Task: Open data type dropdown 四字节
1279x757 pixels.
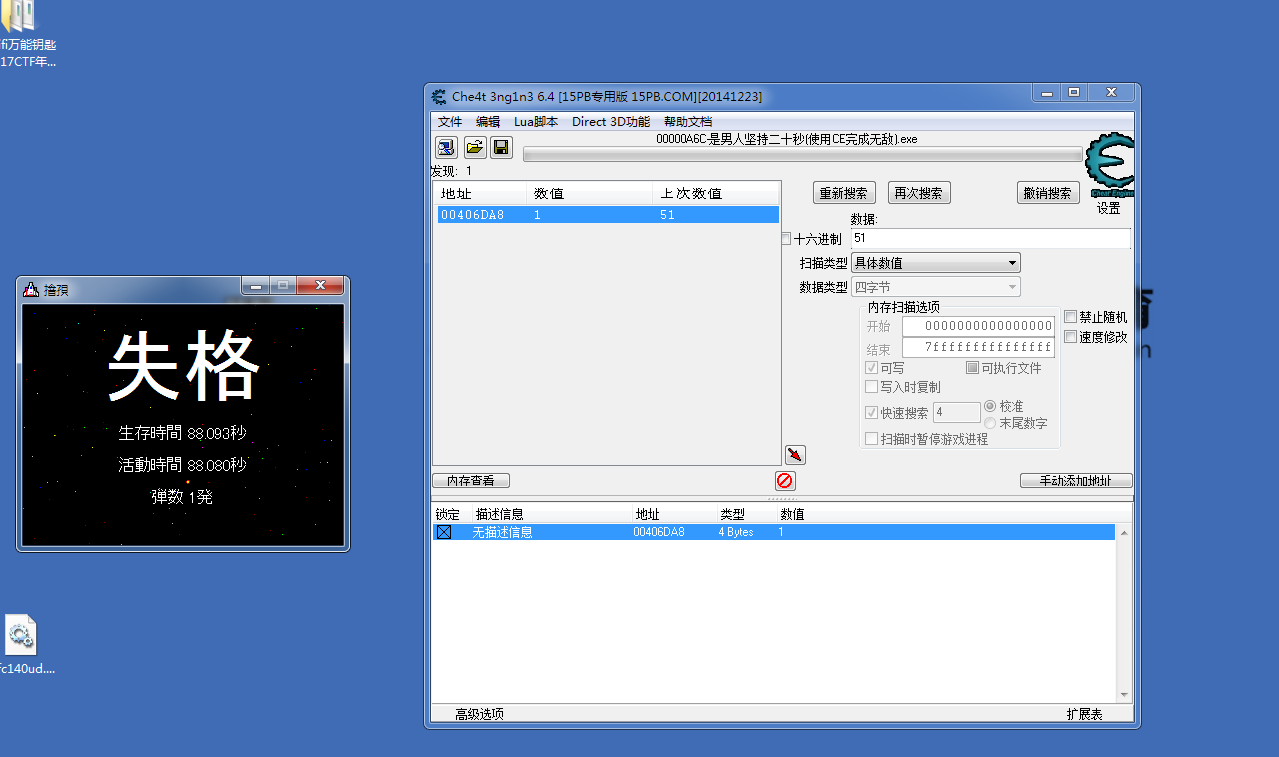Action: [935, 287]
